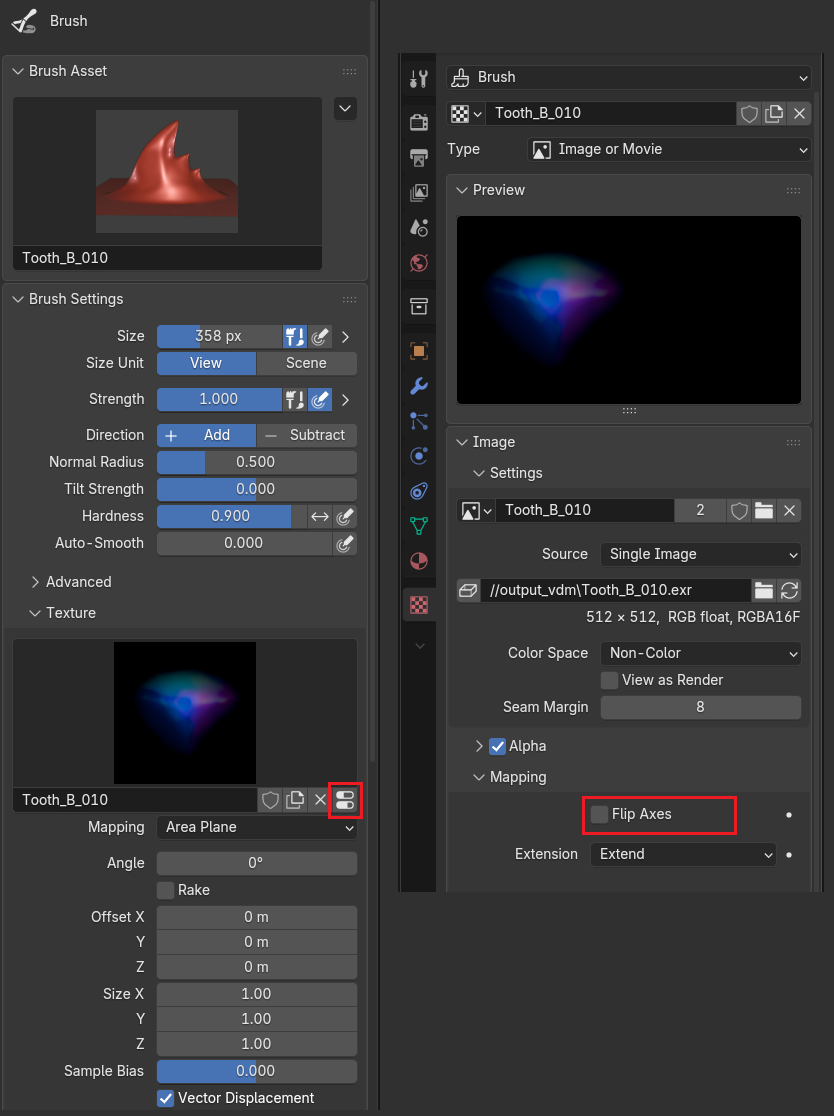Open the Material properties tab icon

tap(419, 561)
